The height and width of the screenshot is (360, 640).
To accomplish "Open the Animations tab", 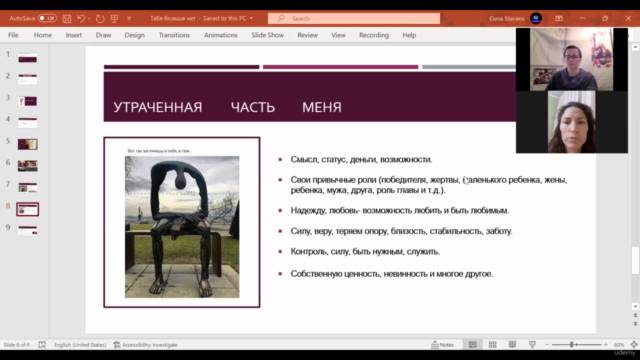I will [220, 35].
